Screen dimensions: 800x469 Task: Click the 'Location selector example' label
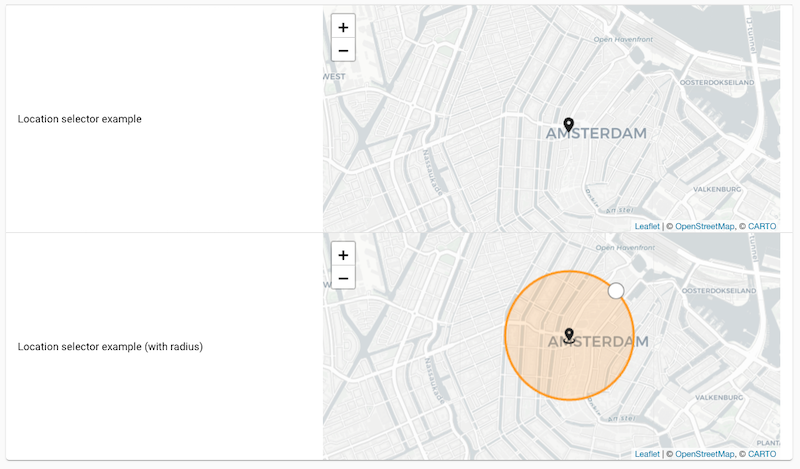[80, 119]
